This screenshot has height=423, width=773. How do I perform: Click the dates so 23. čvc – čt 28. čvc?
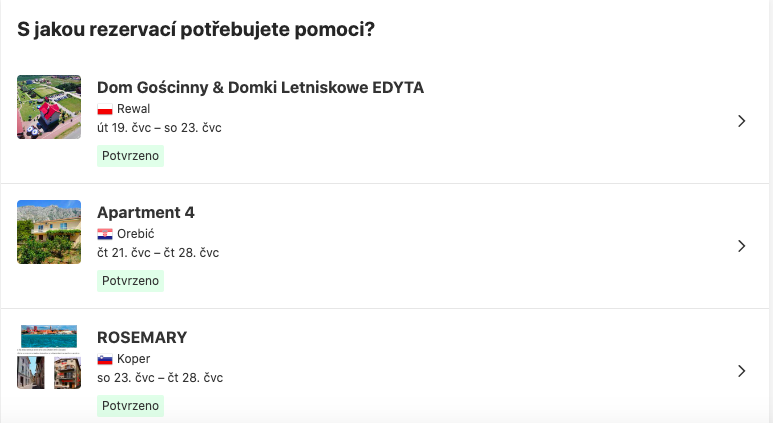(160, 378)
